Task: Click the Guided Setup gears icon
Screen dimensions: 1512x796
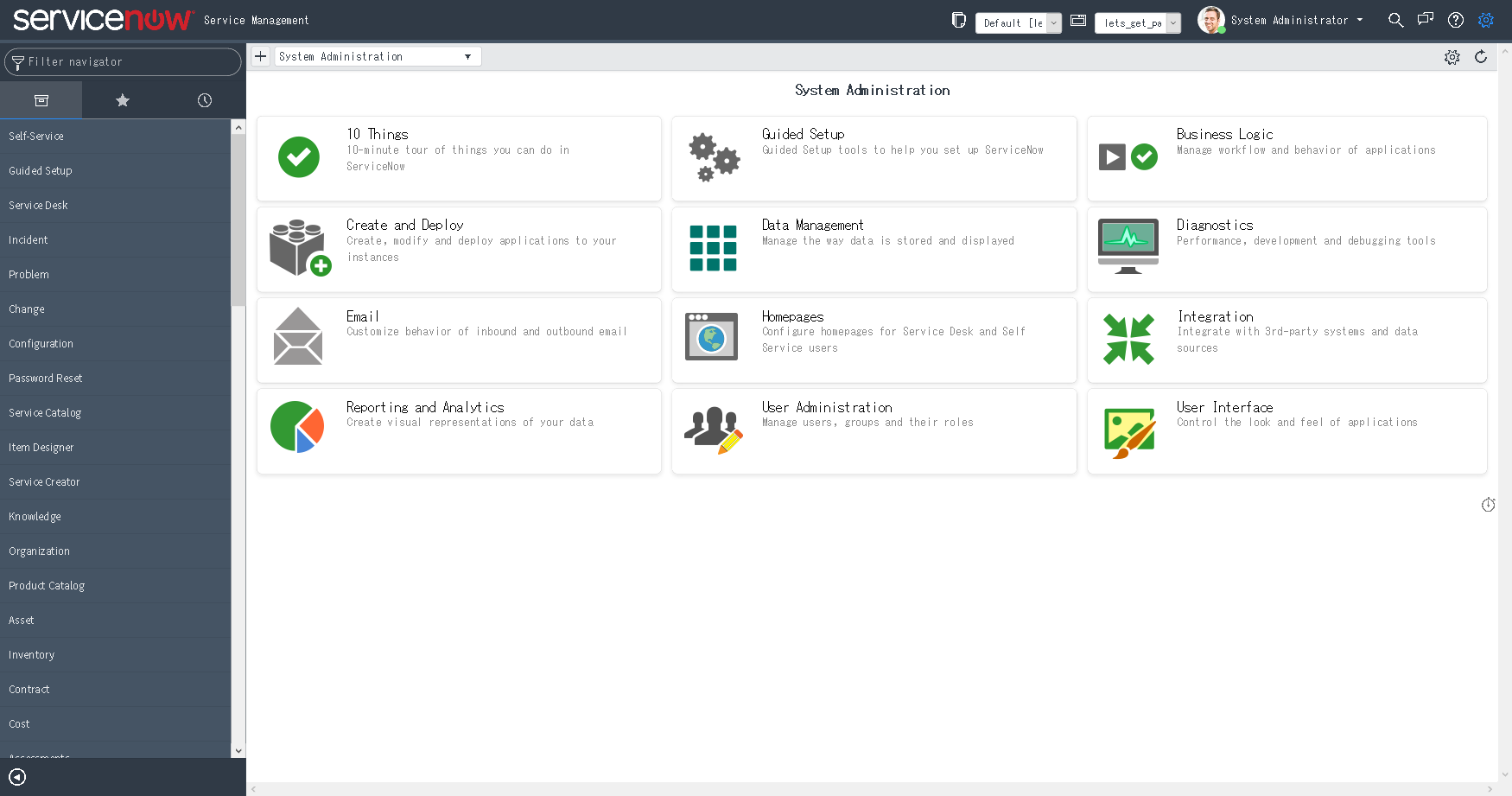Action: tap(713, 157)
